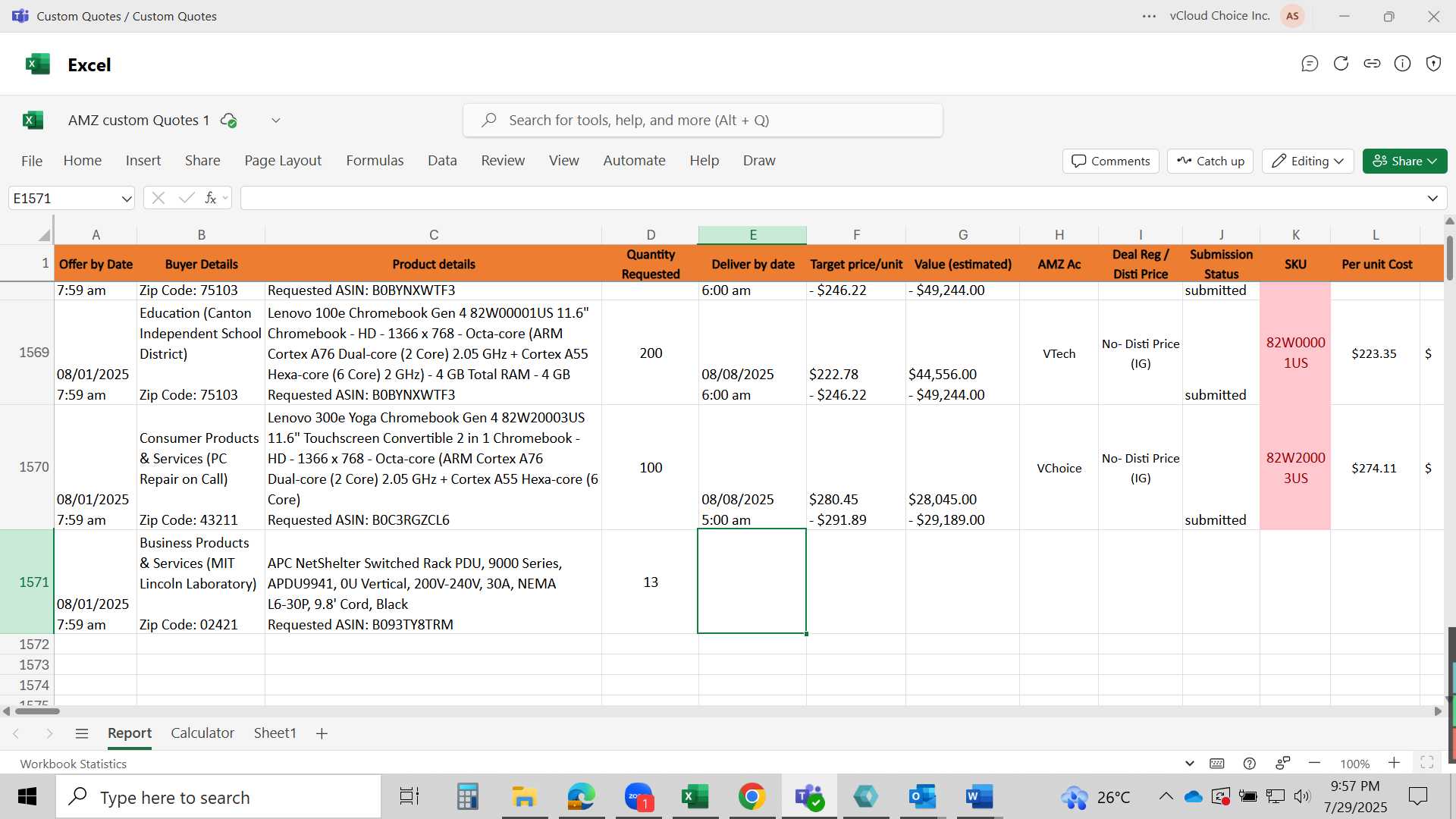Open the Editing mode dropdown

coord(1308,161)
